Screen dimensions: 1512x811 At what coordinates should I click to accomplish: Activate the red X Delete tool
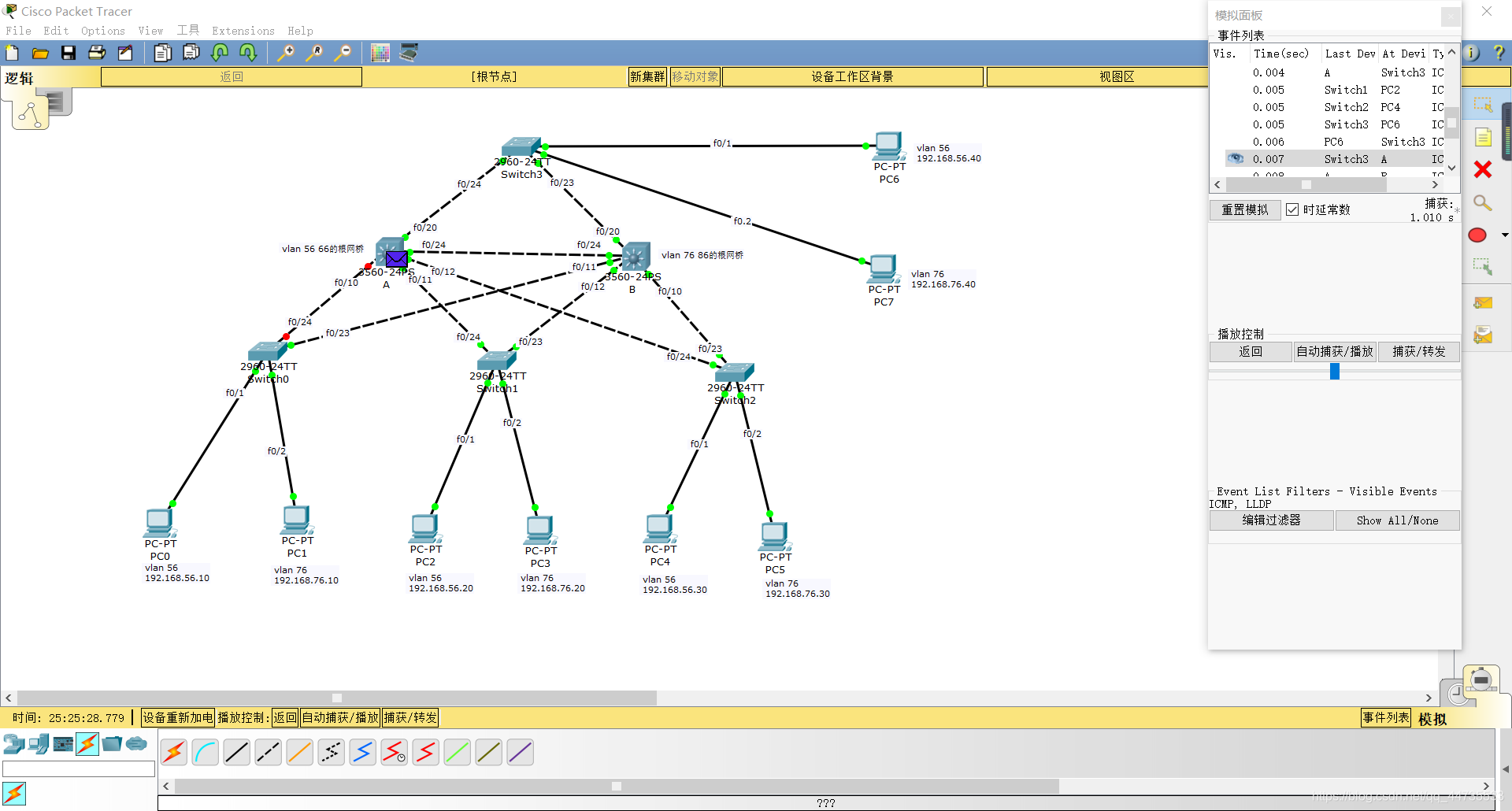tap(1483, 169)
